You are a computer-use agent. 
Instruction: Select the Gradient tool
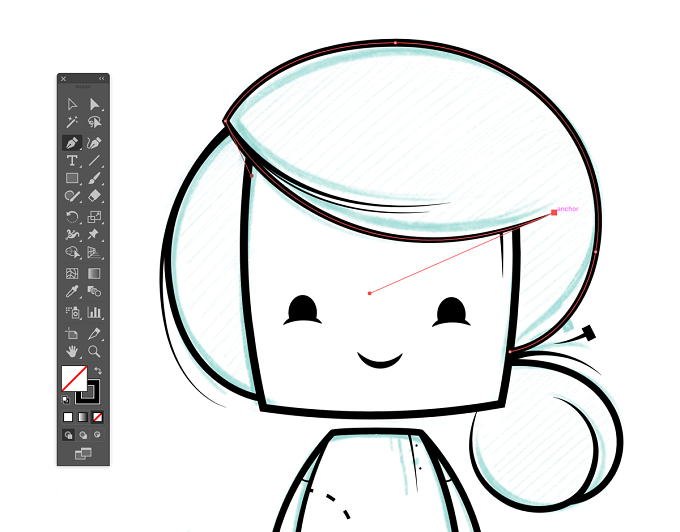(x=94, y=273)
